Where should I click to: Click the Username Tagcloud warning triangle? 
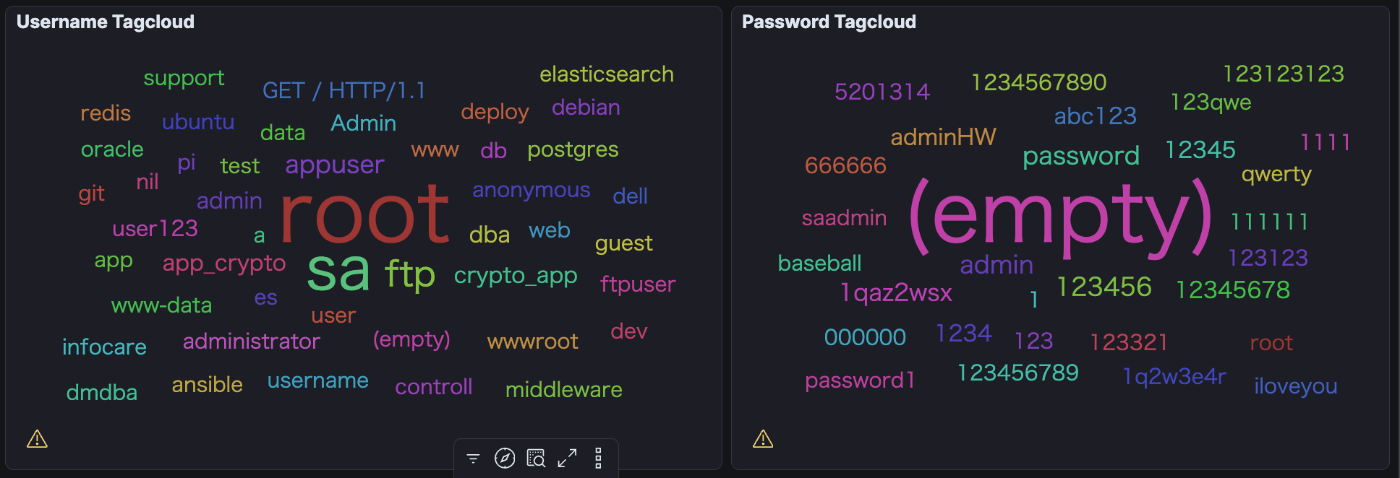tap(37, 438)
